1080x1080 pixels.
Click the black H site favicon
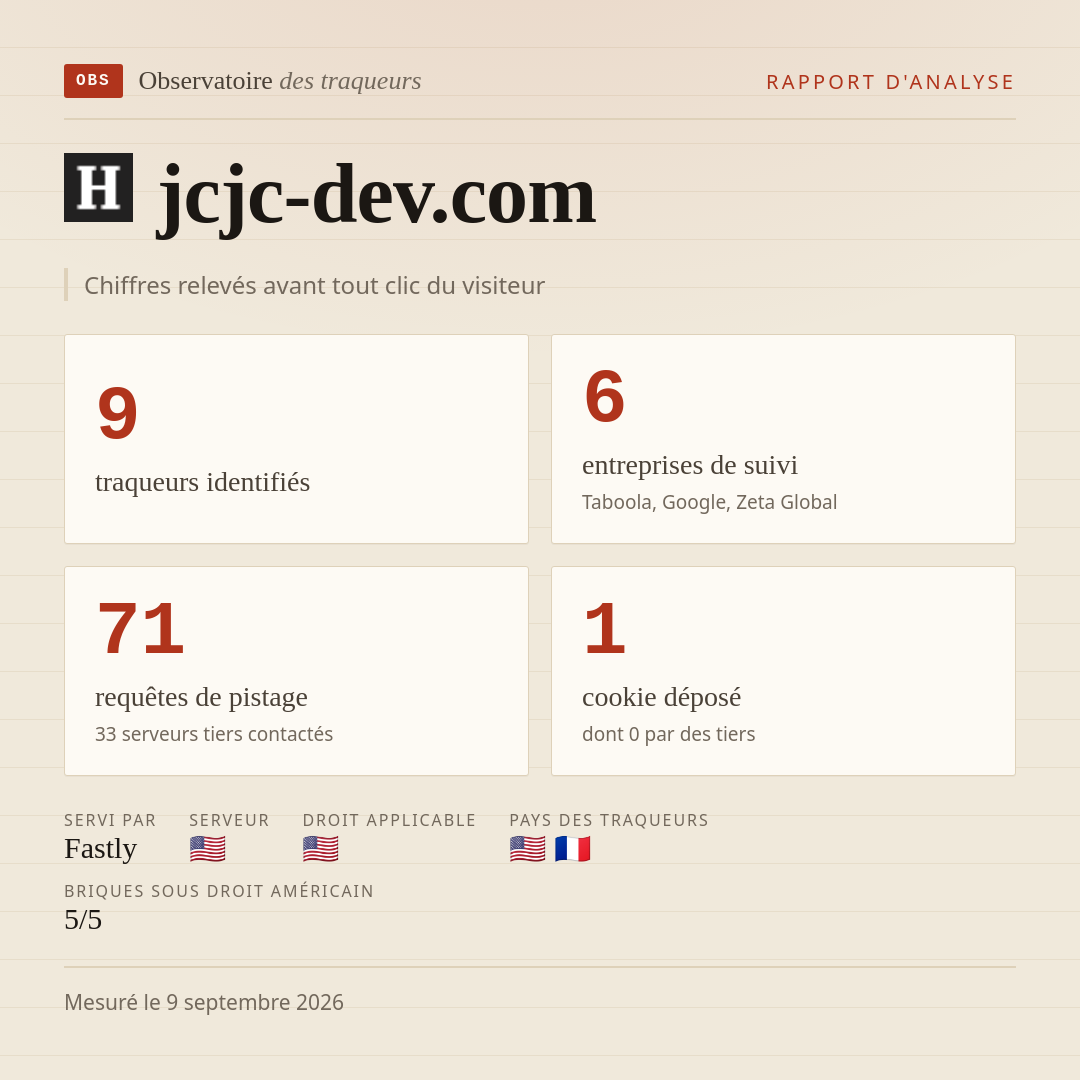click(98, 187)
